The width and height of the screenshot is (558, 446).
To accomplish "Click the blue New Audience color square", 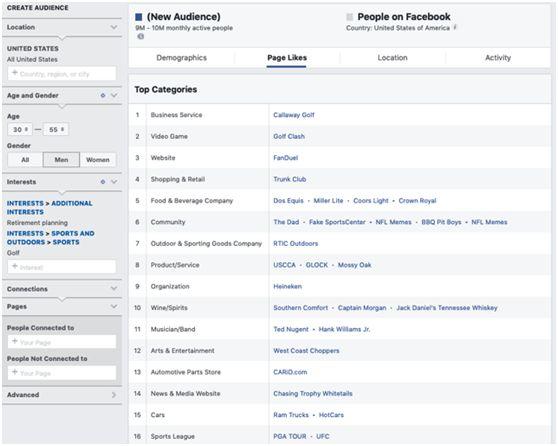I will click(139, 17).
